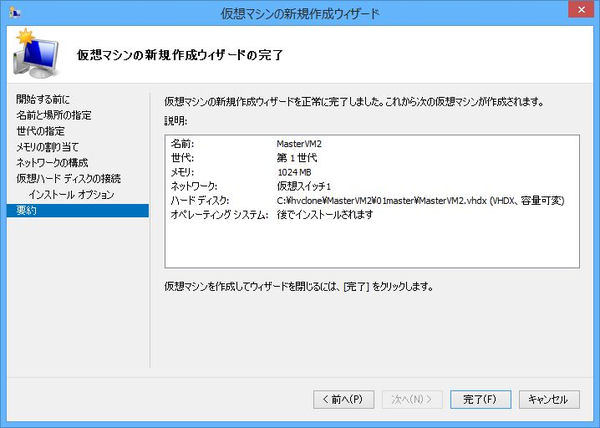Click the computer wizard icon in header
Viewport: 600px width, 428px height.
tap(36, 54)
